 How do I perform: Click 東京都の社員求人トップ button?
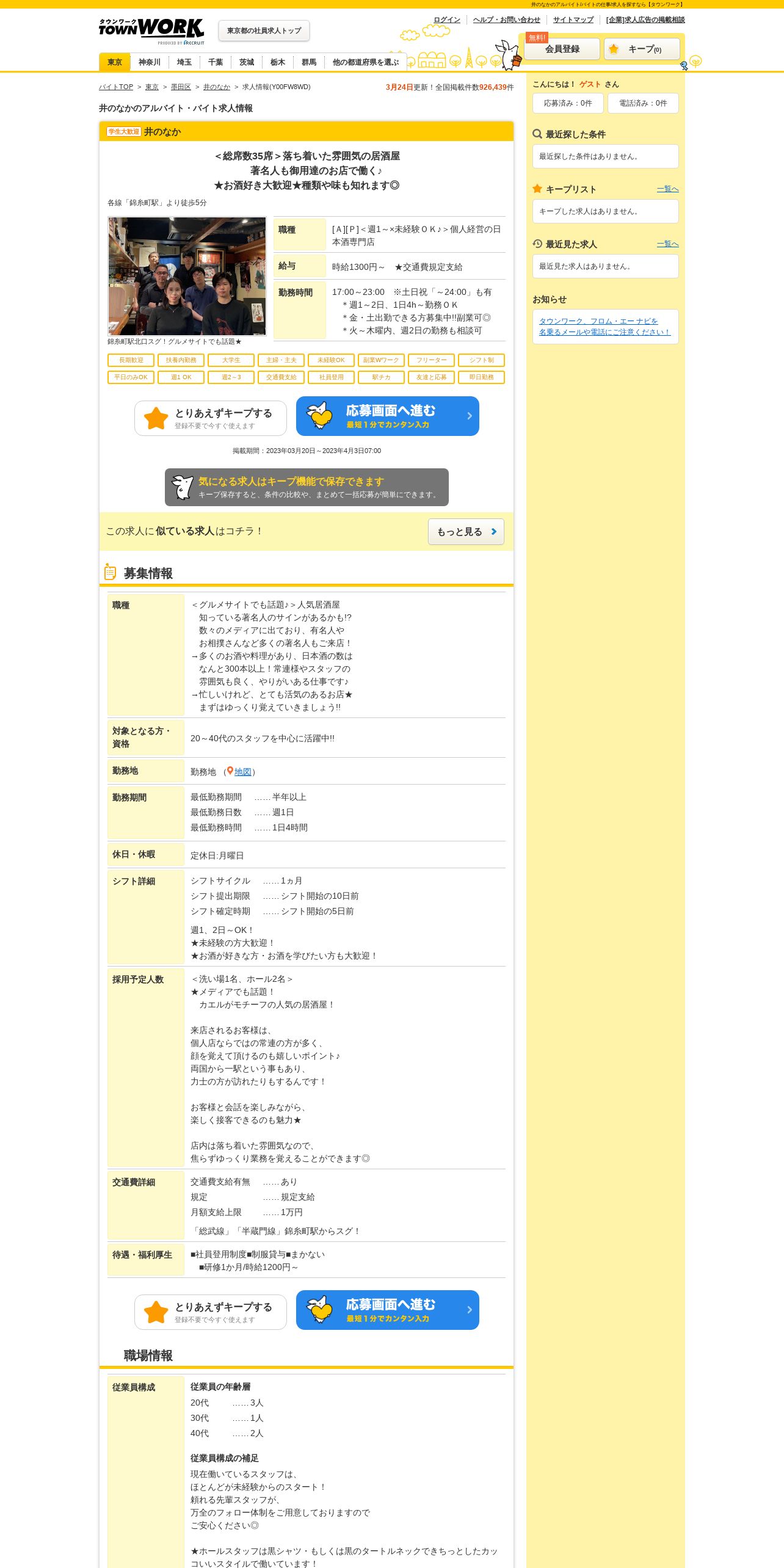[264, 31]
